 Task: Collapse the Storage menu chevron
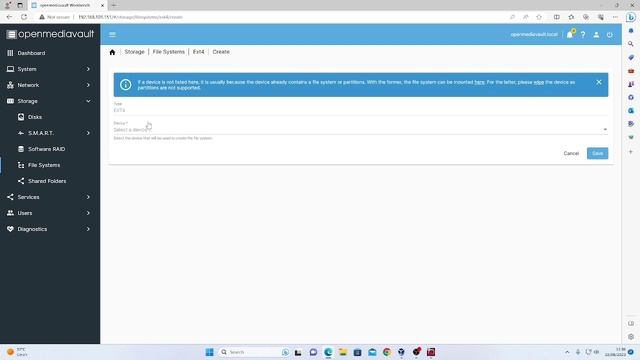[x=88, y=101]
